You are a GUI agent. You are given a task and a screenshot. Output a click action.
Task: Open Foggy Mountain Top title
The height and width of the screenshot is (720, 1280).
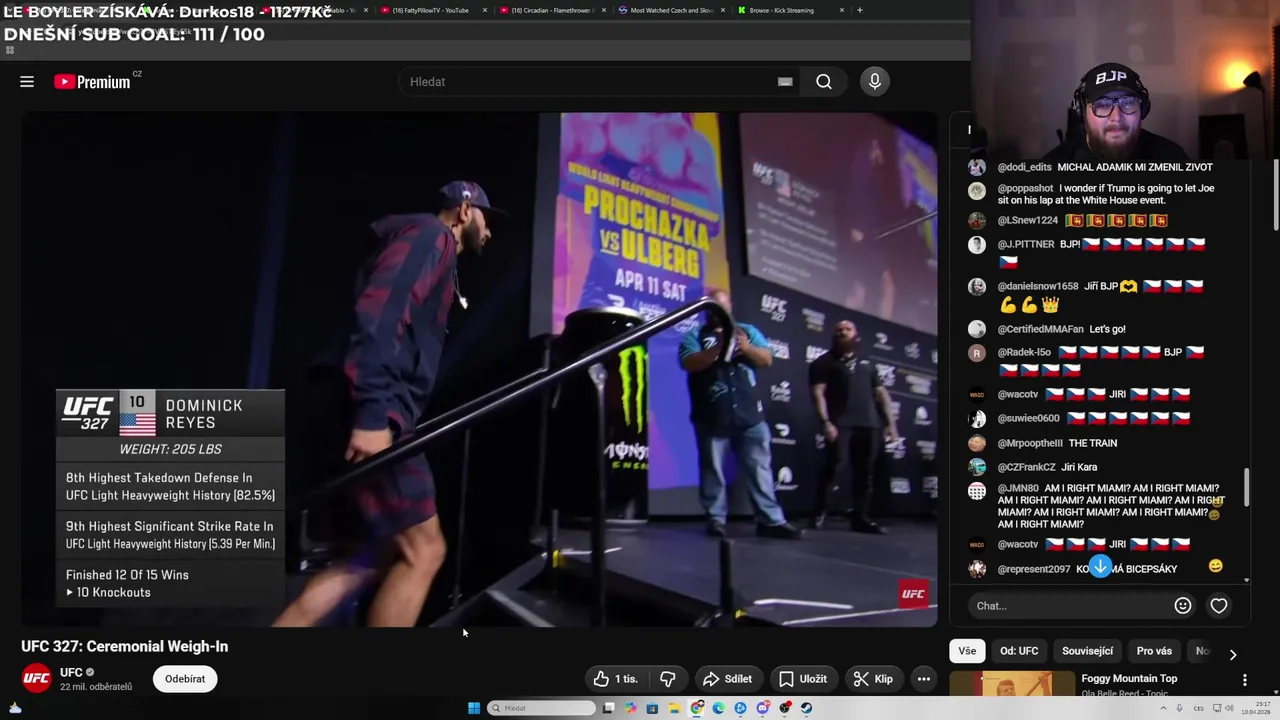(1129, 679)
